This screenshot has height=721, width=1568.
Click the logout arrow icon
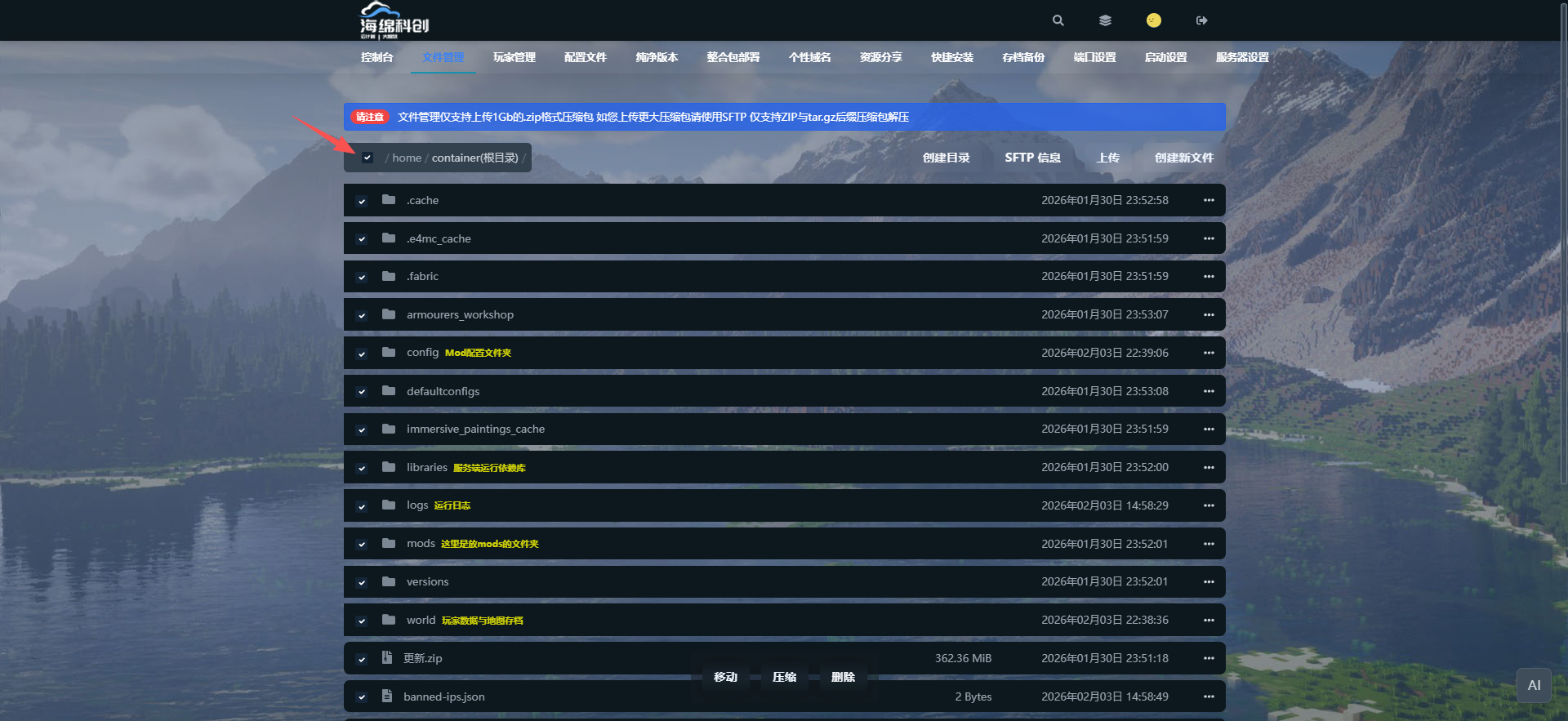1201,20
